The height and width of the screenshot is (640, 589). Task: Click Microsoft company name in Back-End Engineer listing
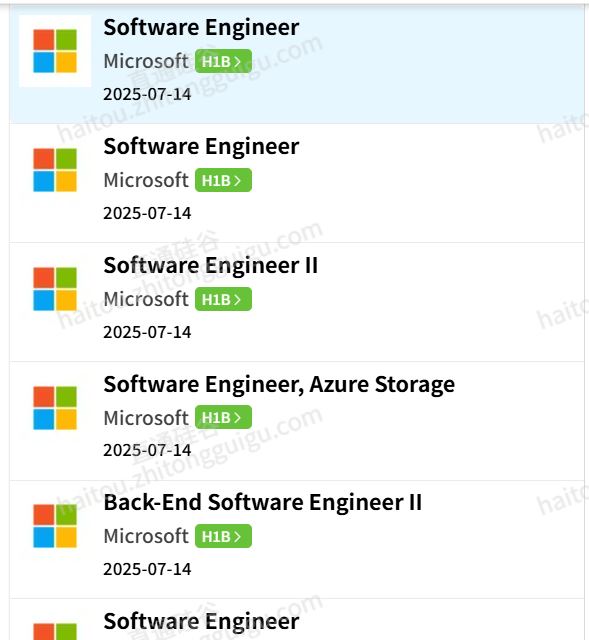[x=146, y=536]
